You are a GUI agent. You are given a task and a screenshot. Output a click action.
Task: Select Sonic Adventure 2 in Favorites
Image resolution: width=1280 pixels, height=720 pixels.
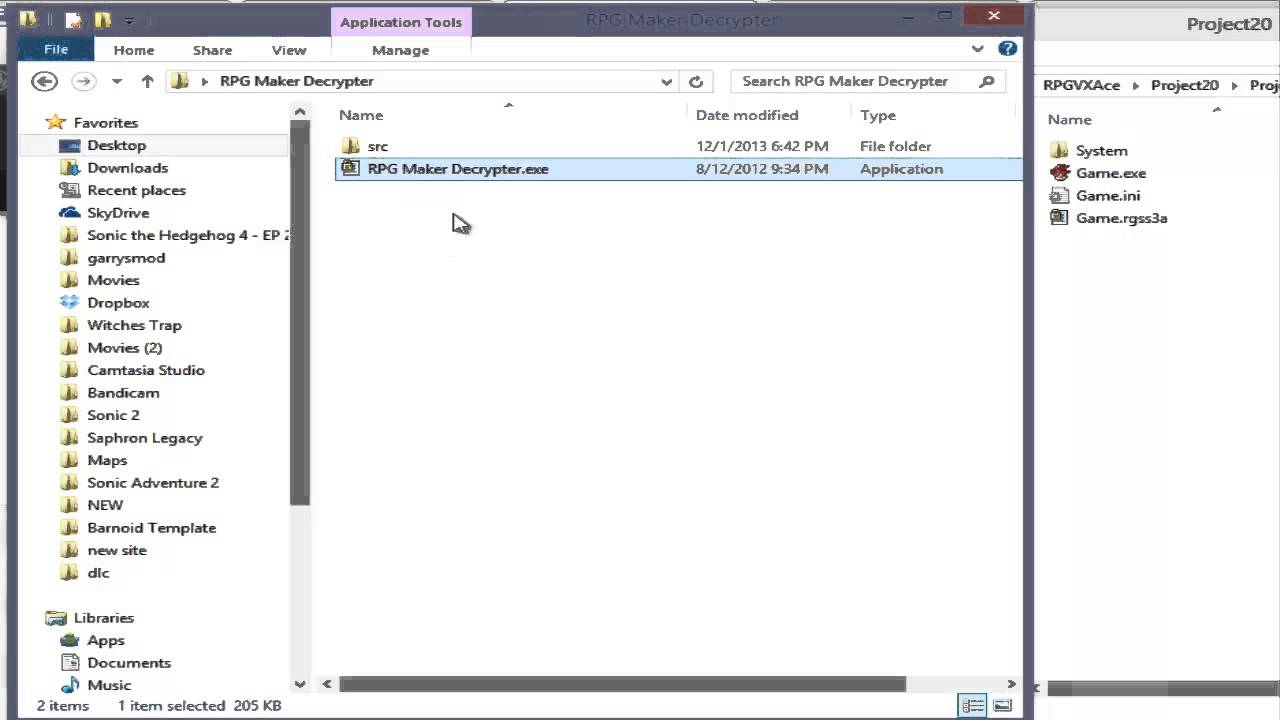(x=153, y=483)
